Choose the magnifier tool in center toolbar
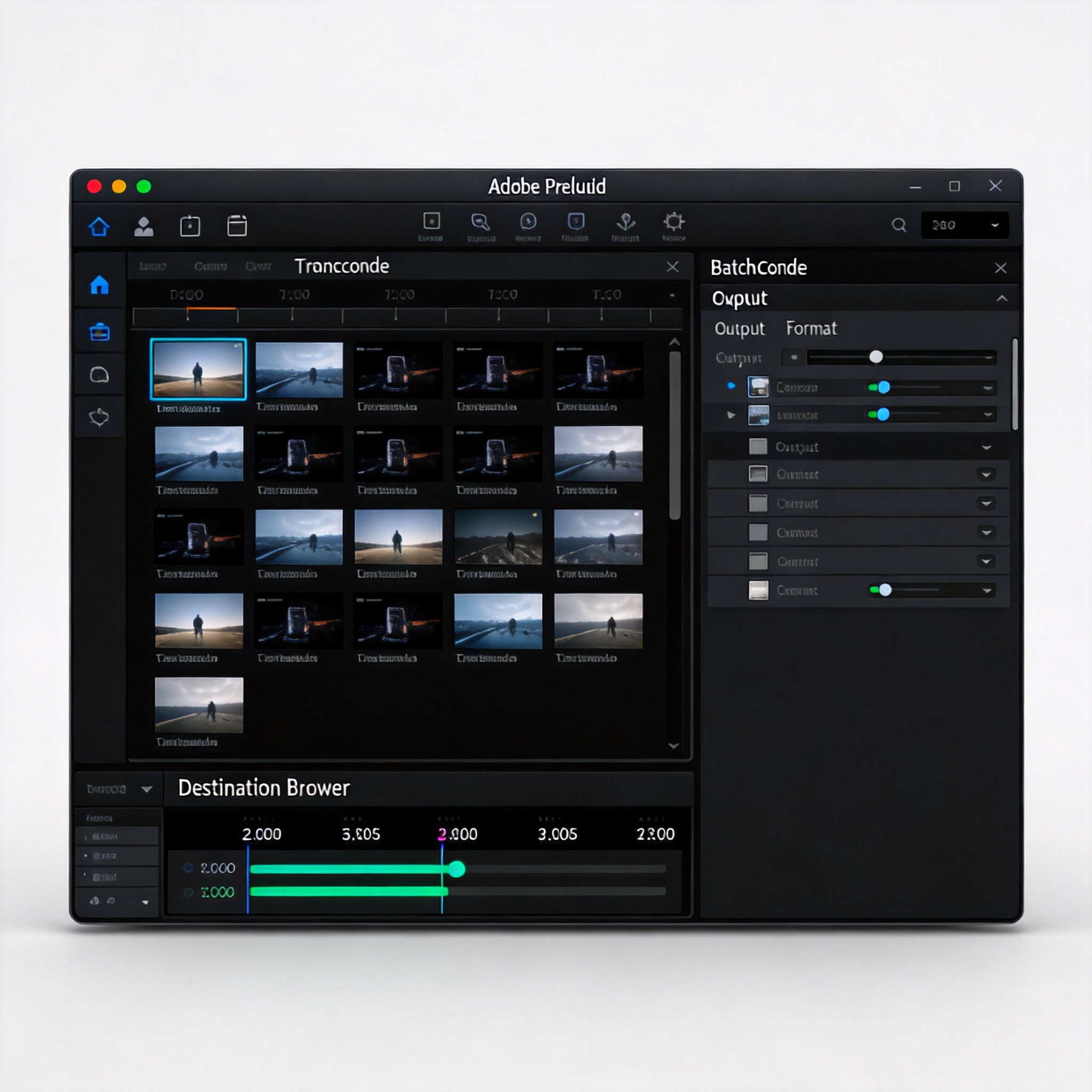The width and height of the screenshot is (1092, 1092). pos(480,222)
